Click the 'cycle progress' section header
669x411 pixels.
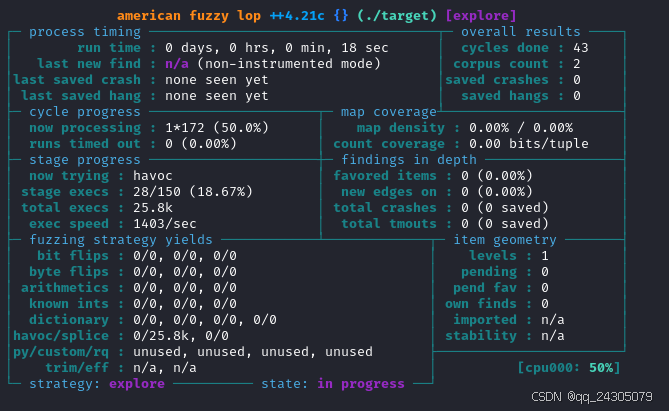click(84, 112)
